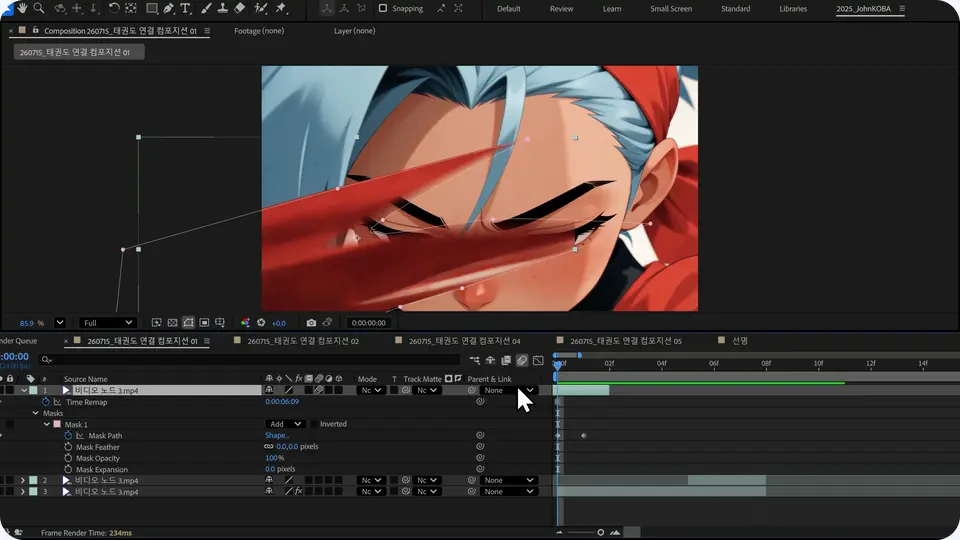This screenshot has width=960, height=540.
Task: Click the toggle transparency grid icon
Action: pyautogui.click(x=173, y=323)
